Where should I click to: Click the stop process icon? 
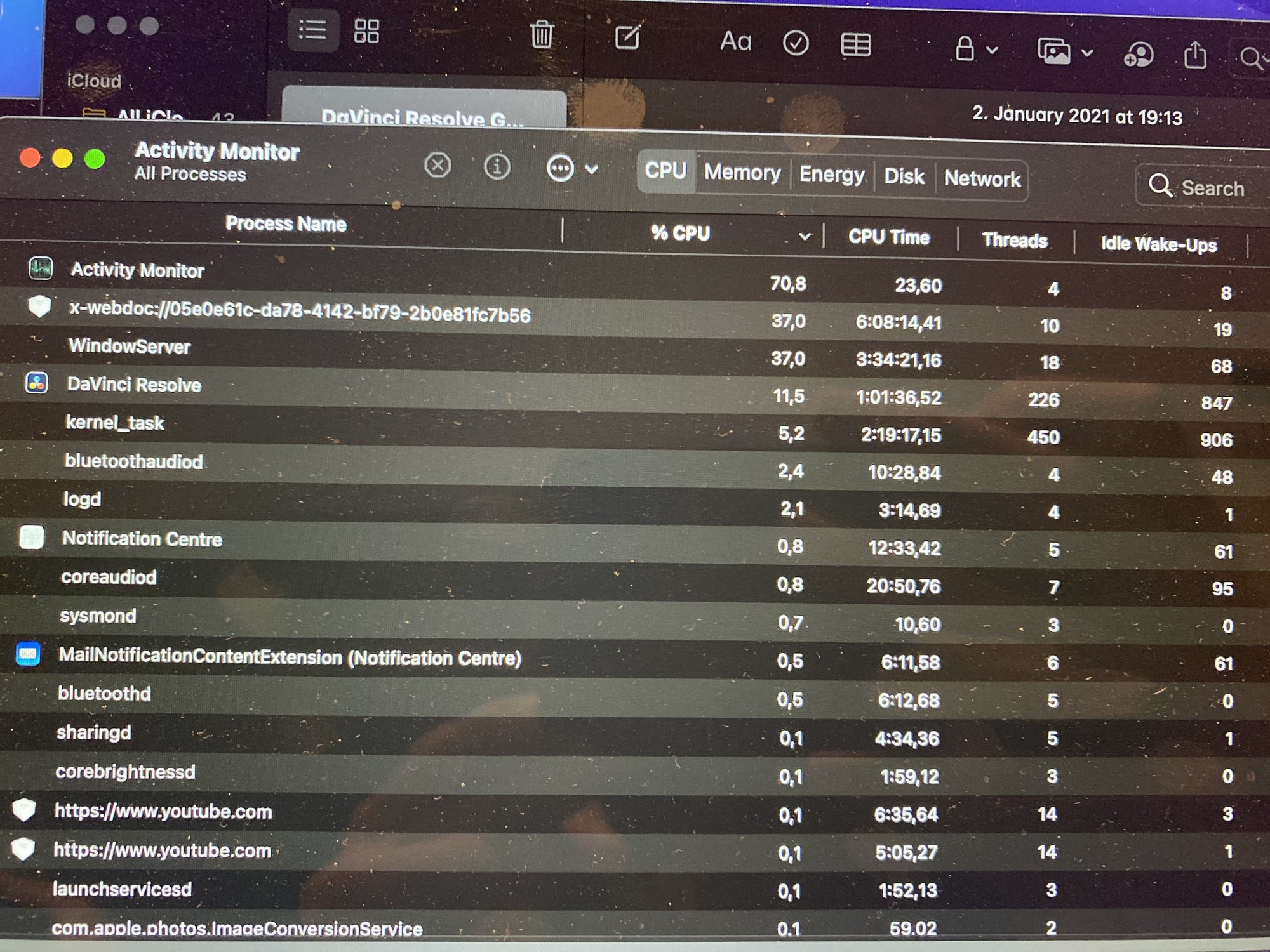point(438,166)
